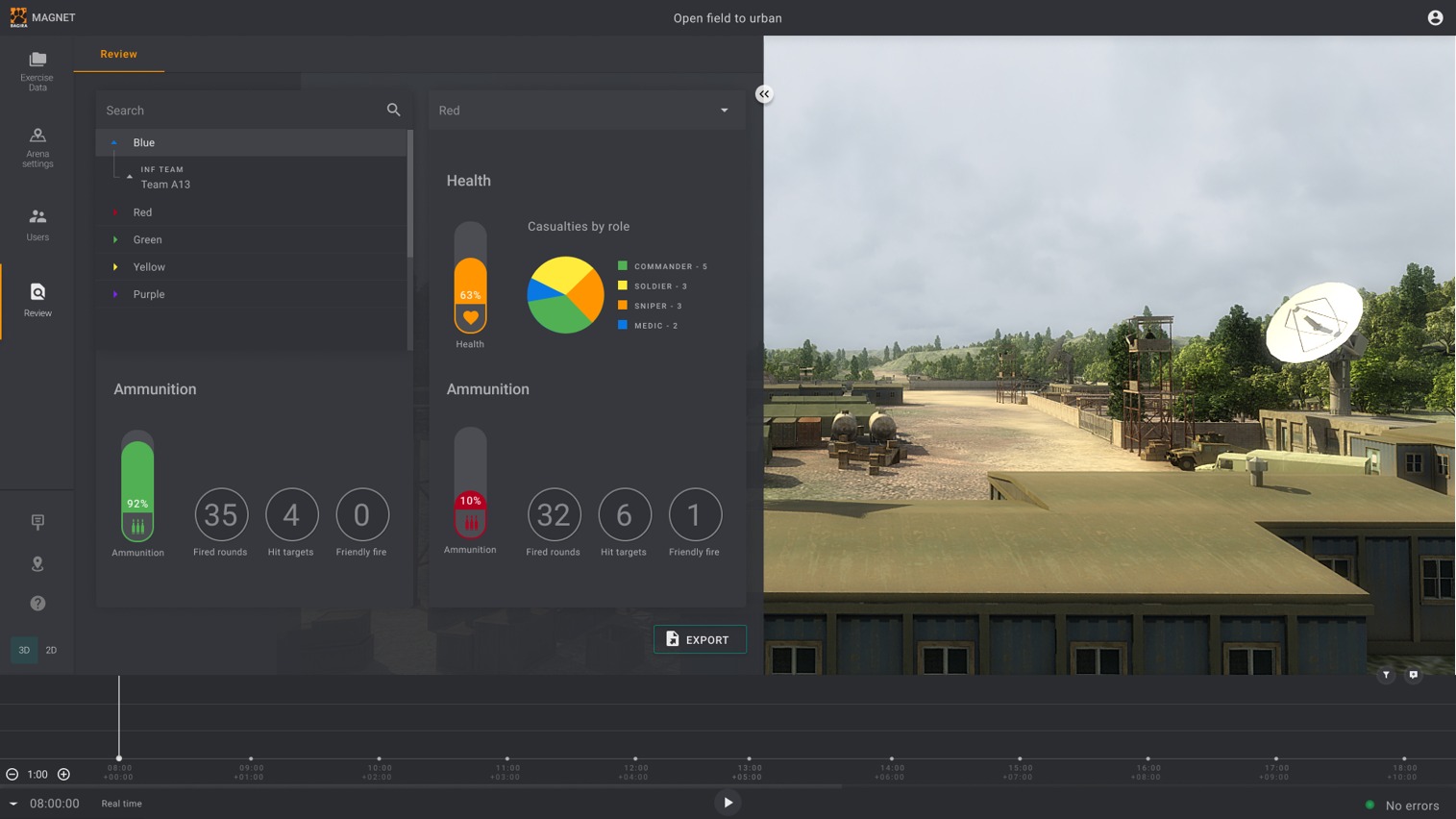The height and width of the screenshot is (819, 1456).
Task: Click the location marker icon in the sidebar
Action: click(x=37, y=563)
